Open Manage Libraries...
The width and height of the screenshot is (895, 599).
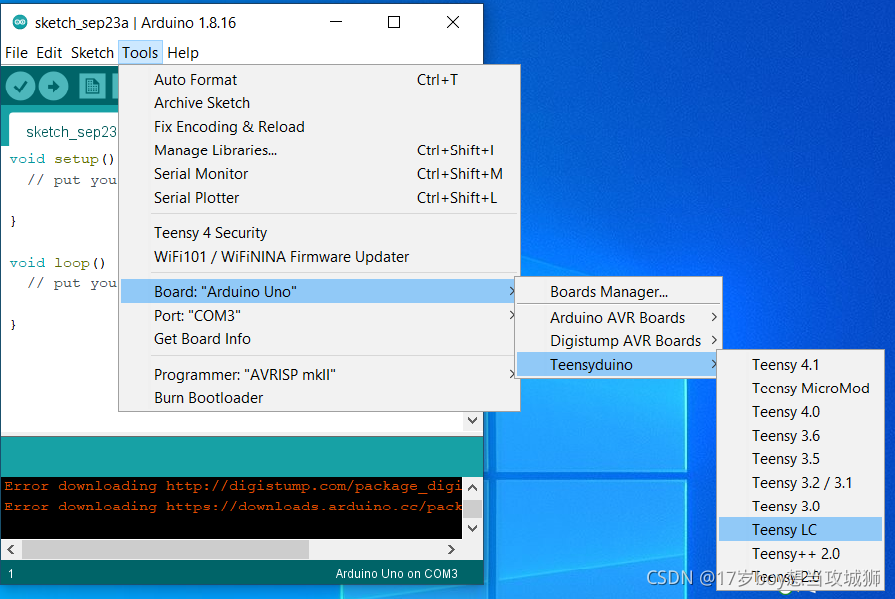[320, 150]
